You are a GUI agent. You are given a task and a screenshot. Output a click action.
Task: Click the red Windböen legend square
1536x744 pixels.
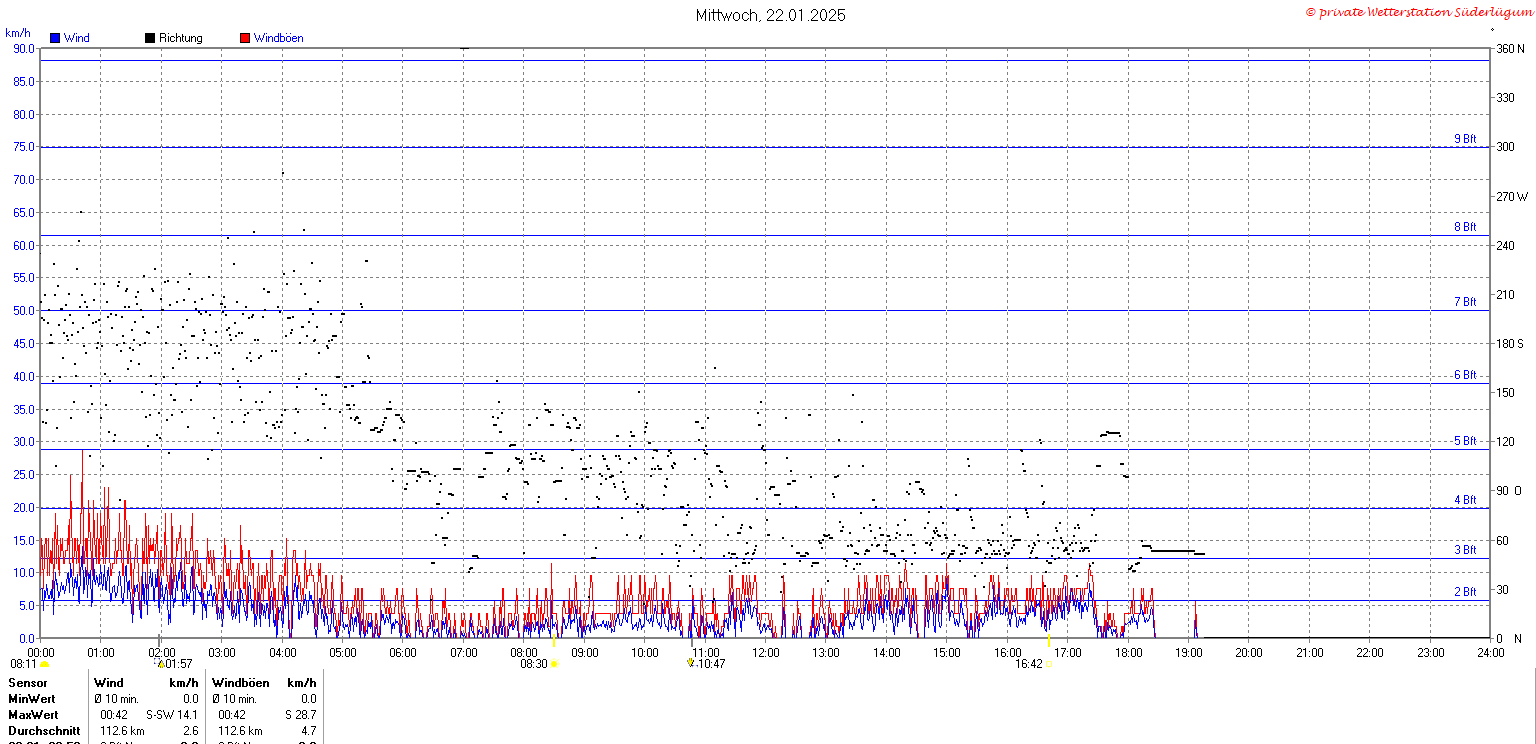coord(245,38)
